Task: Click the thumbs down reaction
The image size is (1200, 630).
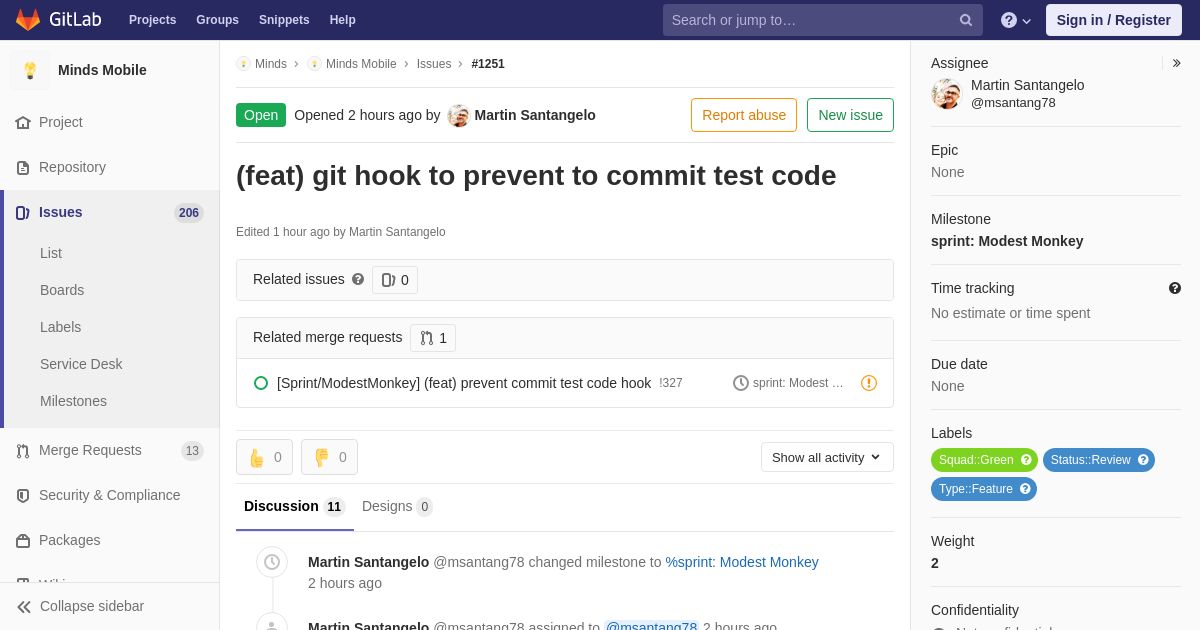Action: 329,457
